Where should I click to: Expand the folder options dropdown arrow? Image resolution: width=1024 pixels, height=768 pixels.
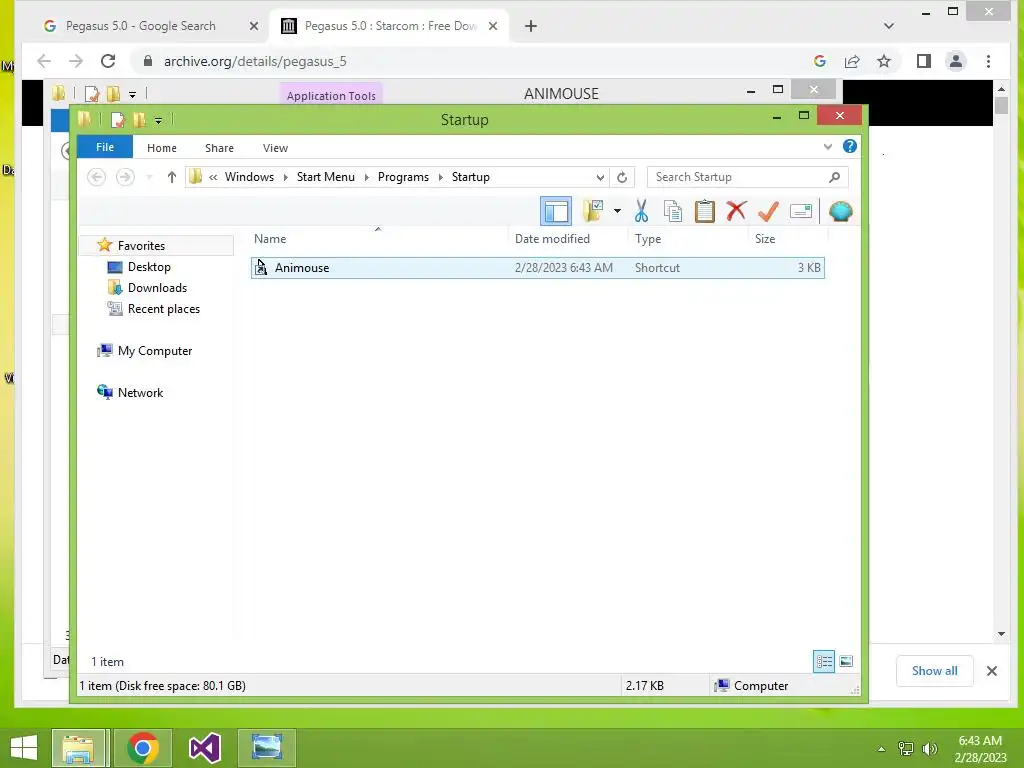click(617, 211)
